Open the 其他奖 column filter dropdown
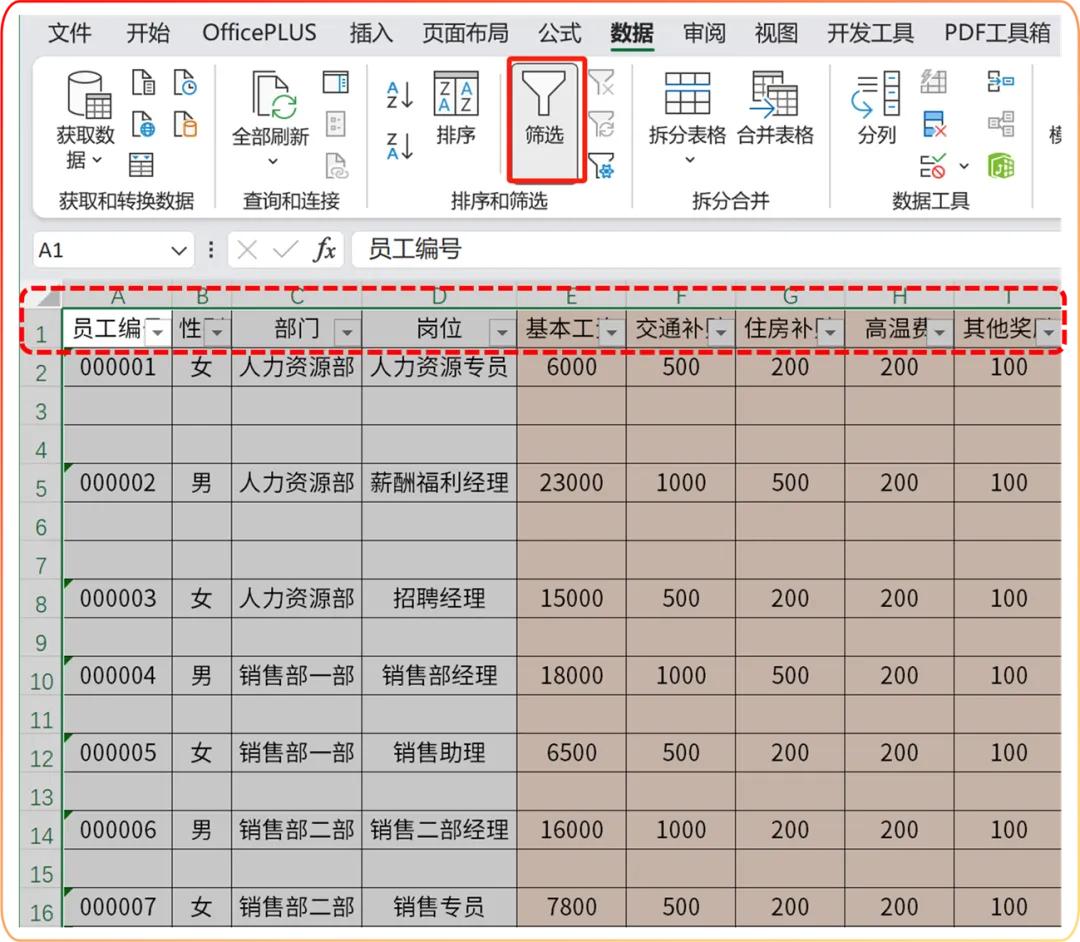The image size is (1080, 942). tap(1048, 333)
